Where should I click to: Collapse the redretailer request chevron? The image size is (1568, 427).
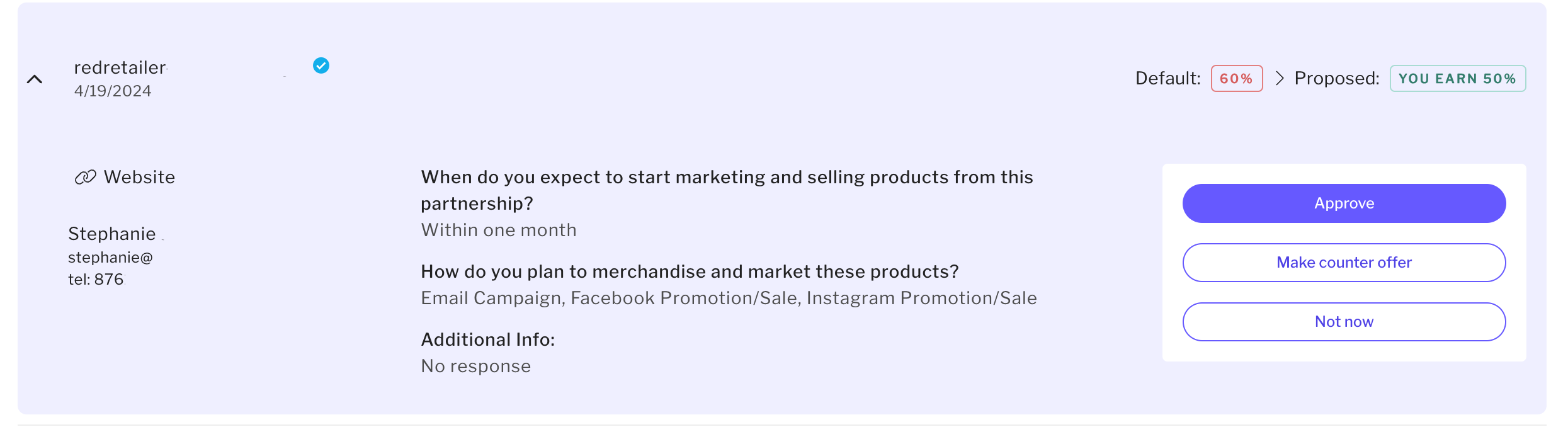35,79
